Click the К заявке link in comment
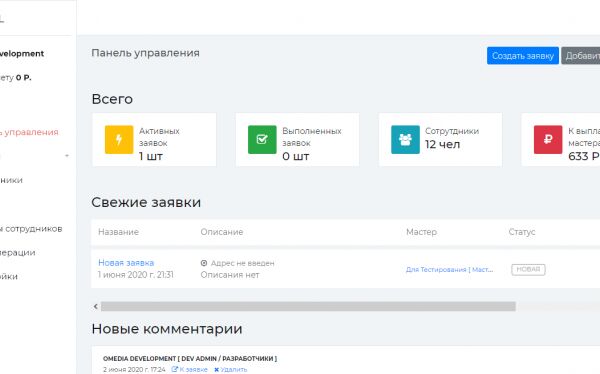This screenshot has width=600, height=374. (x=189, y=369)
